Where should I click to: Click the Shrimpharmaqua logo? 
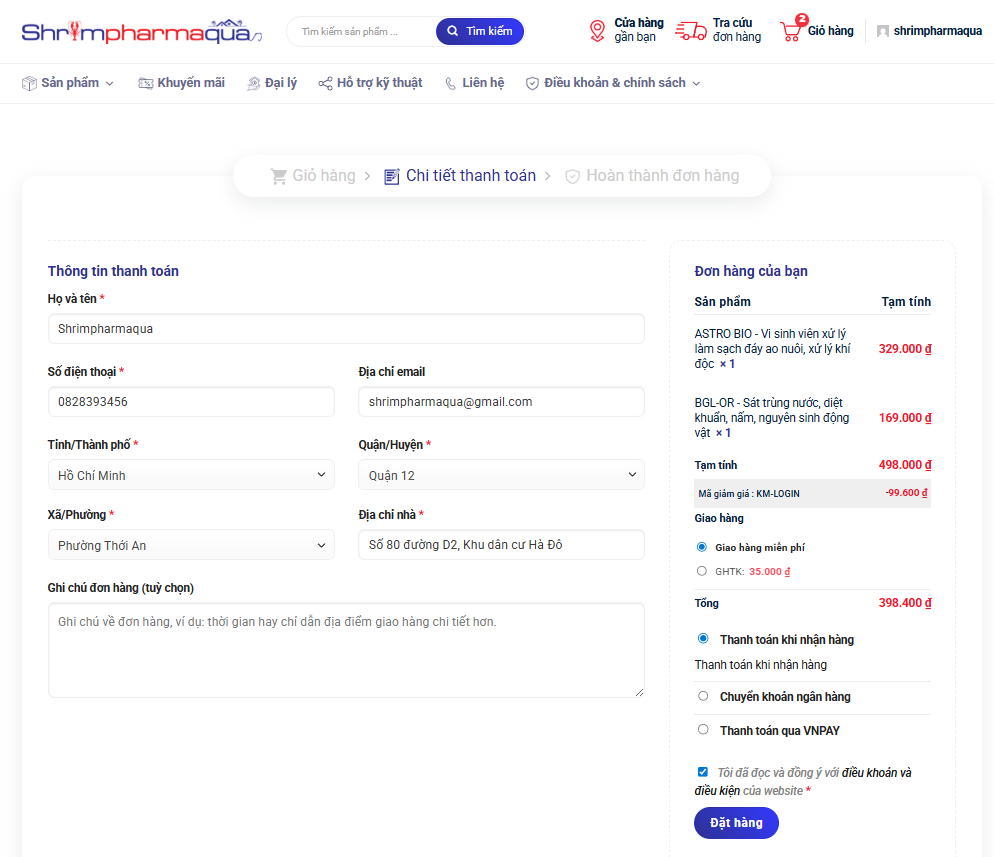coord(141,32)
